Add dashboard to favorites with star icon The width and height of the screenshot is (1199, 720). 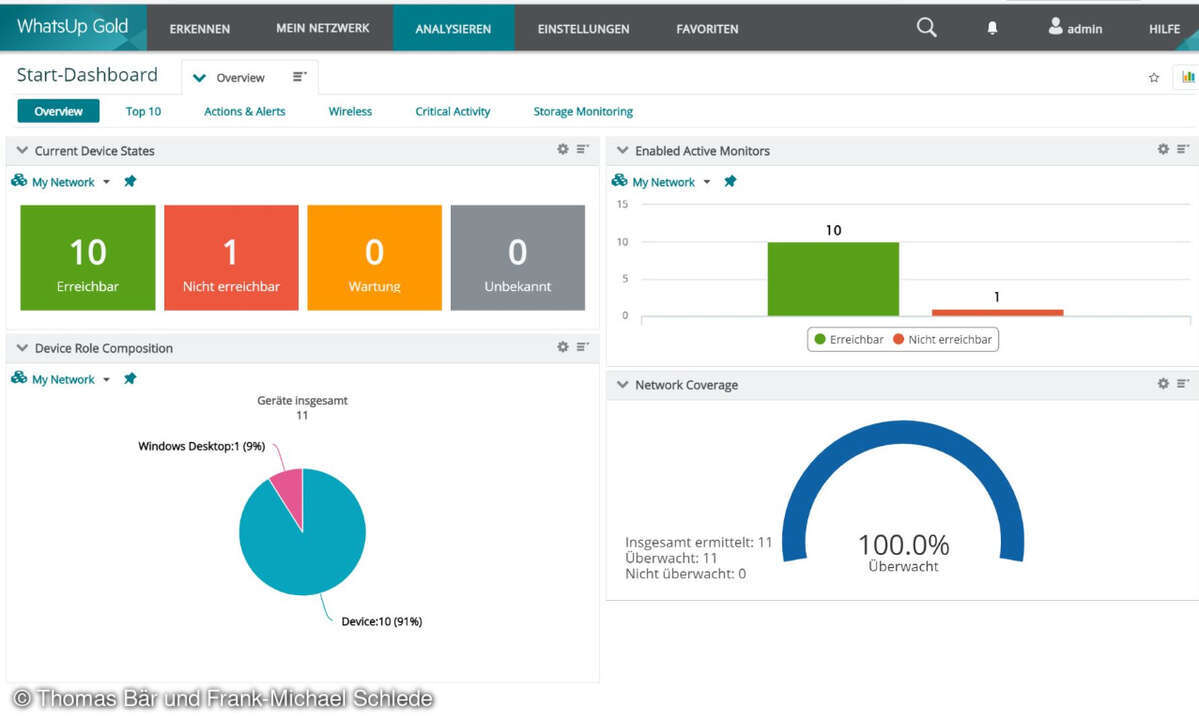pos(1154,77)
